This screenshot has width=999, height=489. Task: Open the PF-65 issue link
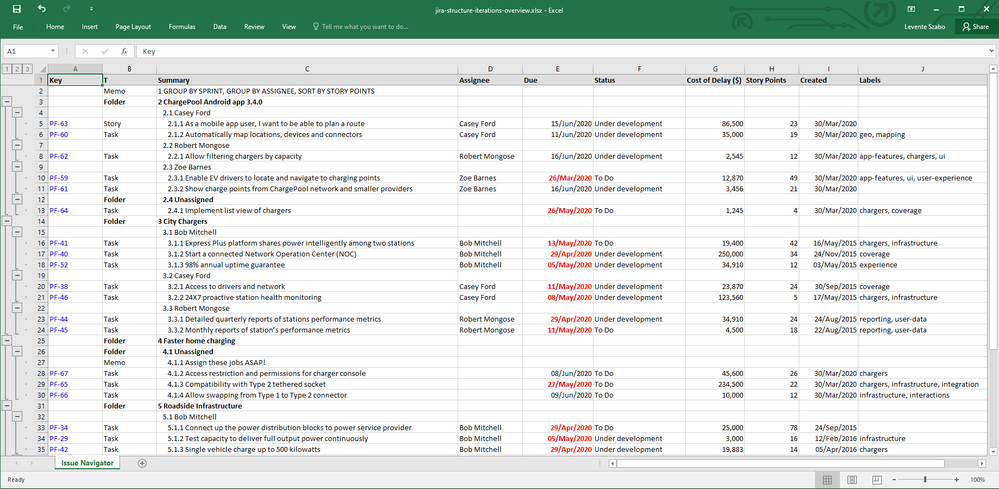[59, 384]
